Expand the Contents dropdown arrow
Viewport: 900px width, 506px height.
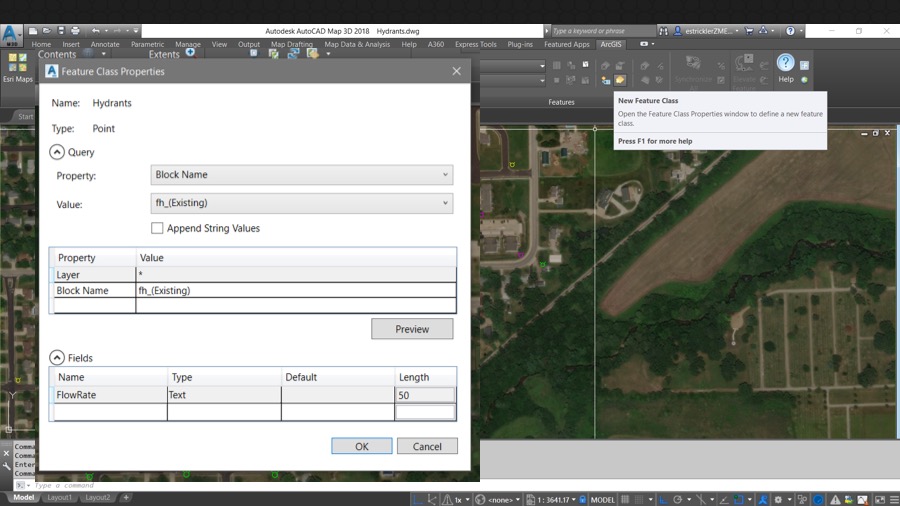coord(103,54)
